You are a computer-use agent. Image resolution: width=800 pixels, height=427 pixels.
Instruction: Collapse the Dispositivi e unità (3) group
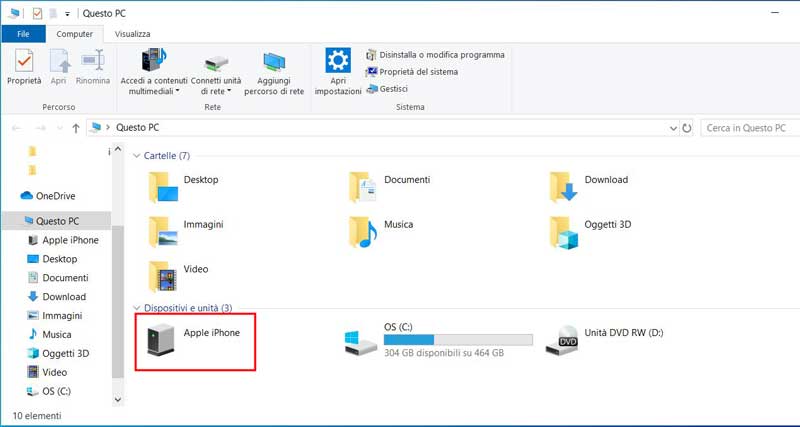(136, 308)
